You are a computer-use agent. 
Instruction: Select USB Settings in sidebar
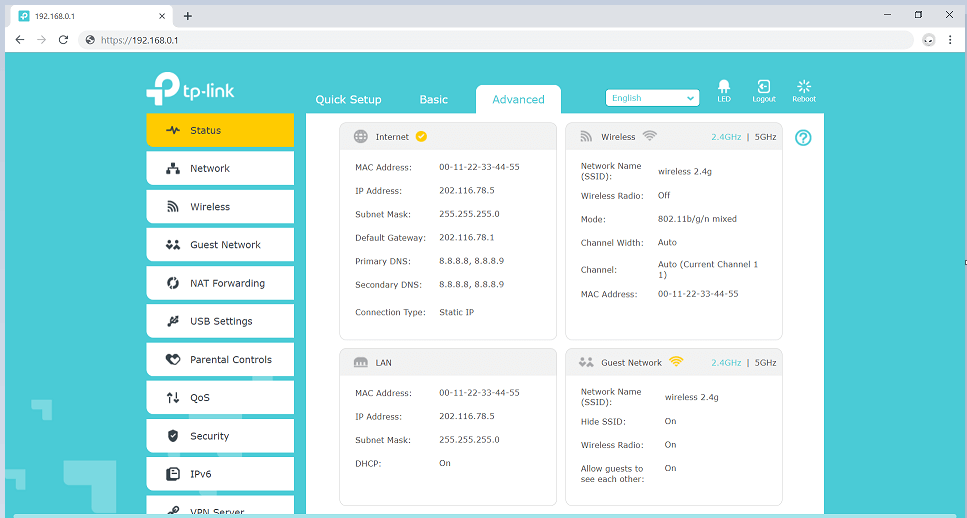coord(220,321)
